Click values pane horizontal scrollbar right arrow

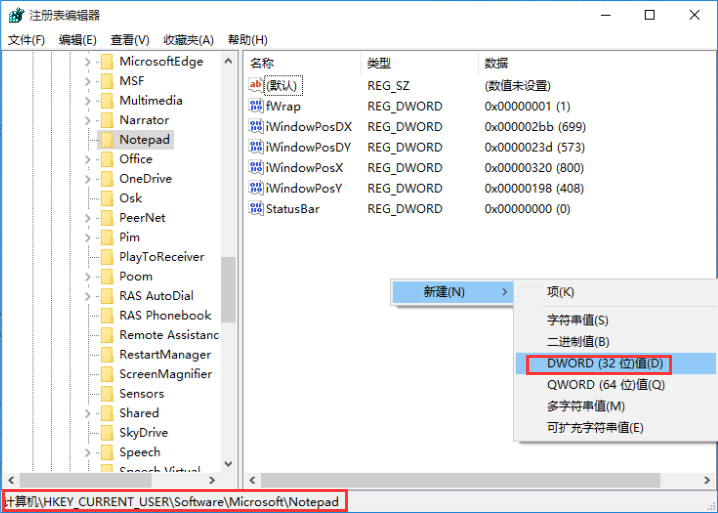click(x=707, y=480)
